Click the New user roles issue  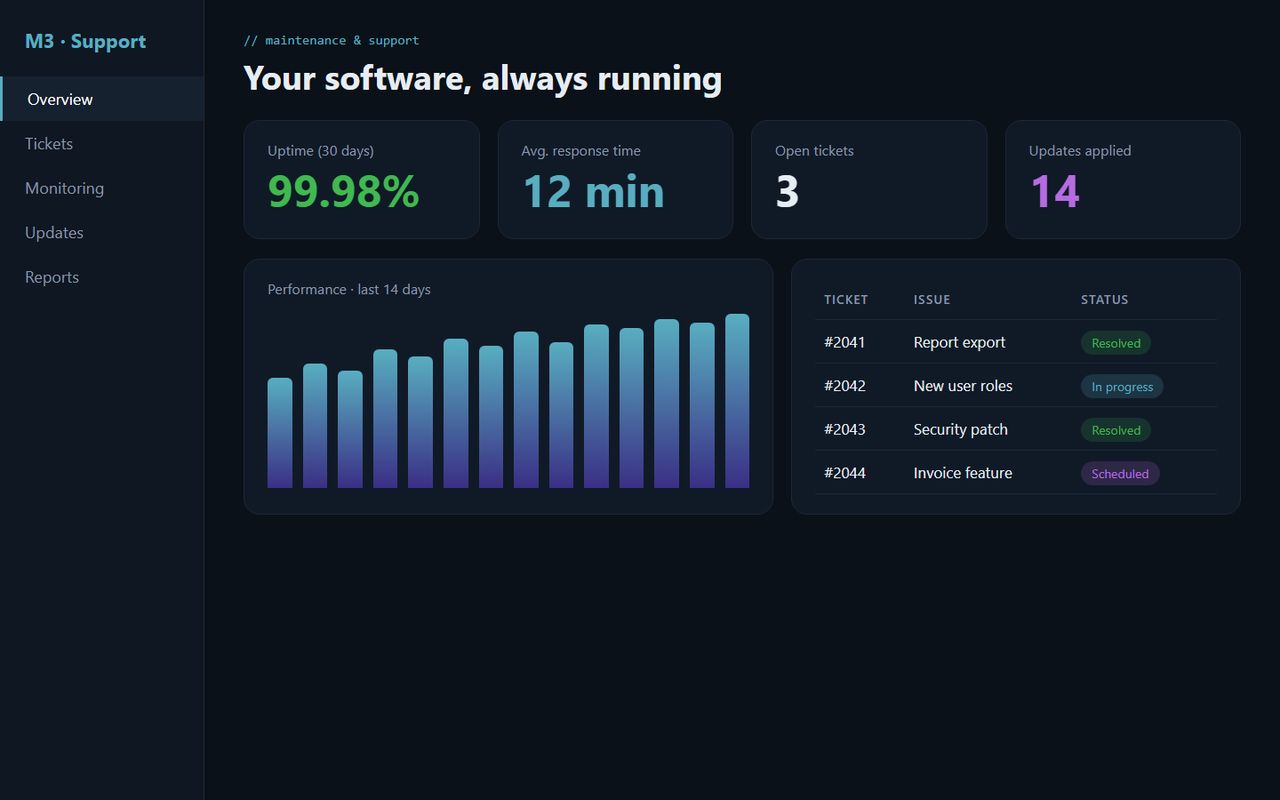[x=963, y=386]
